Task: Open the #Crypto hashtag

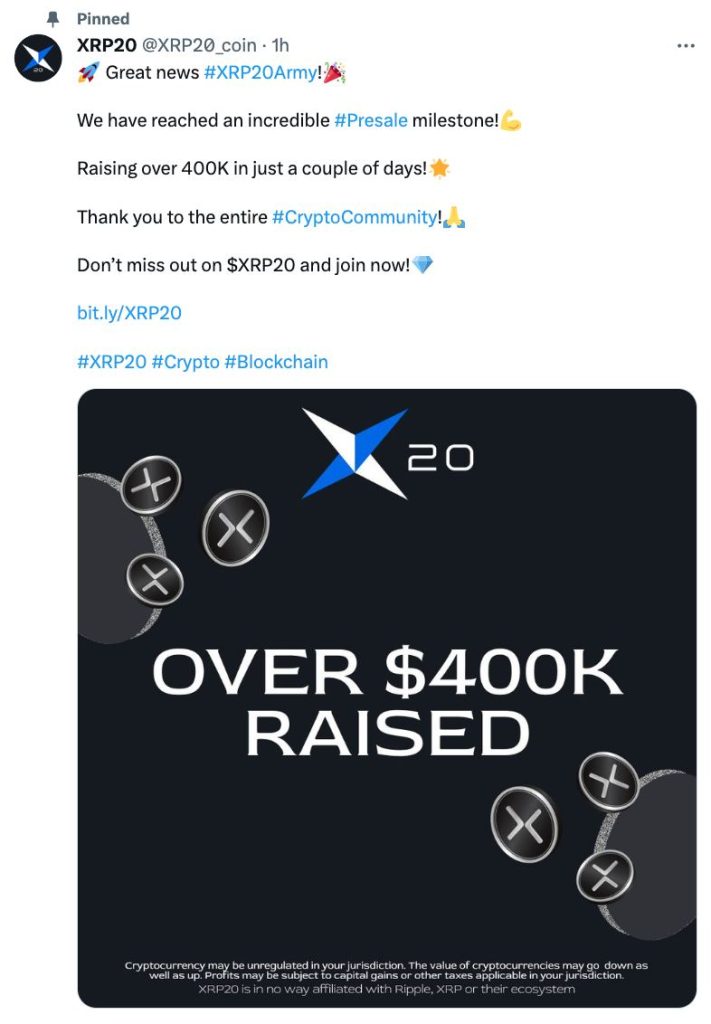Action: 185,361
